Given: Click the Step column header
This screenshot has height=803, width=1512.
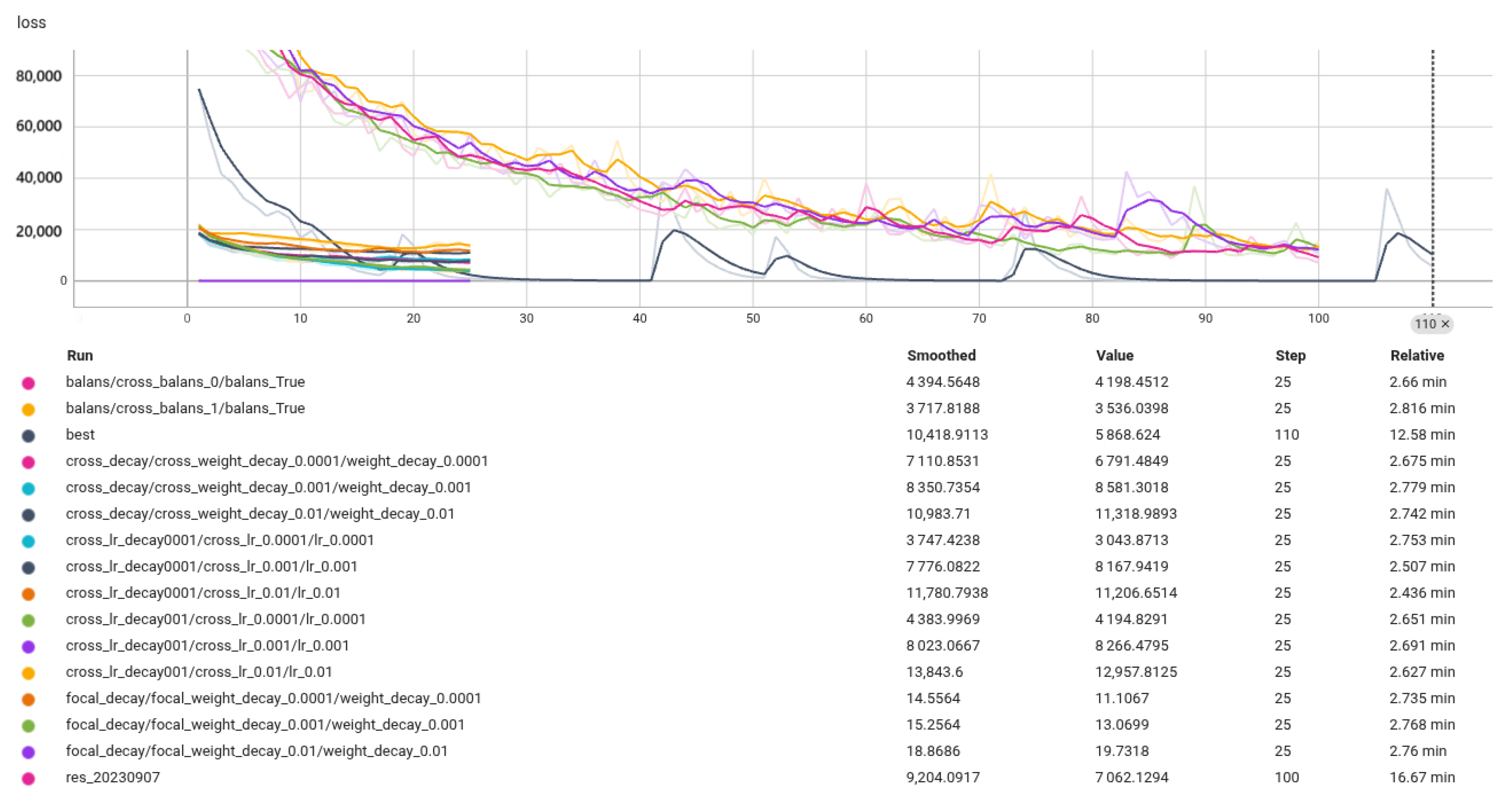Looking at the screenshot, I should click(1290, 356).
